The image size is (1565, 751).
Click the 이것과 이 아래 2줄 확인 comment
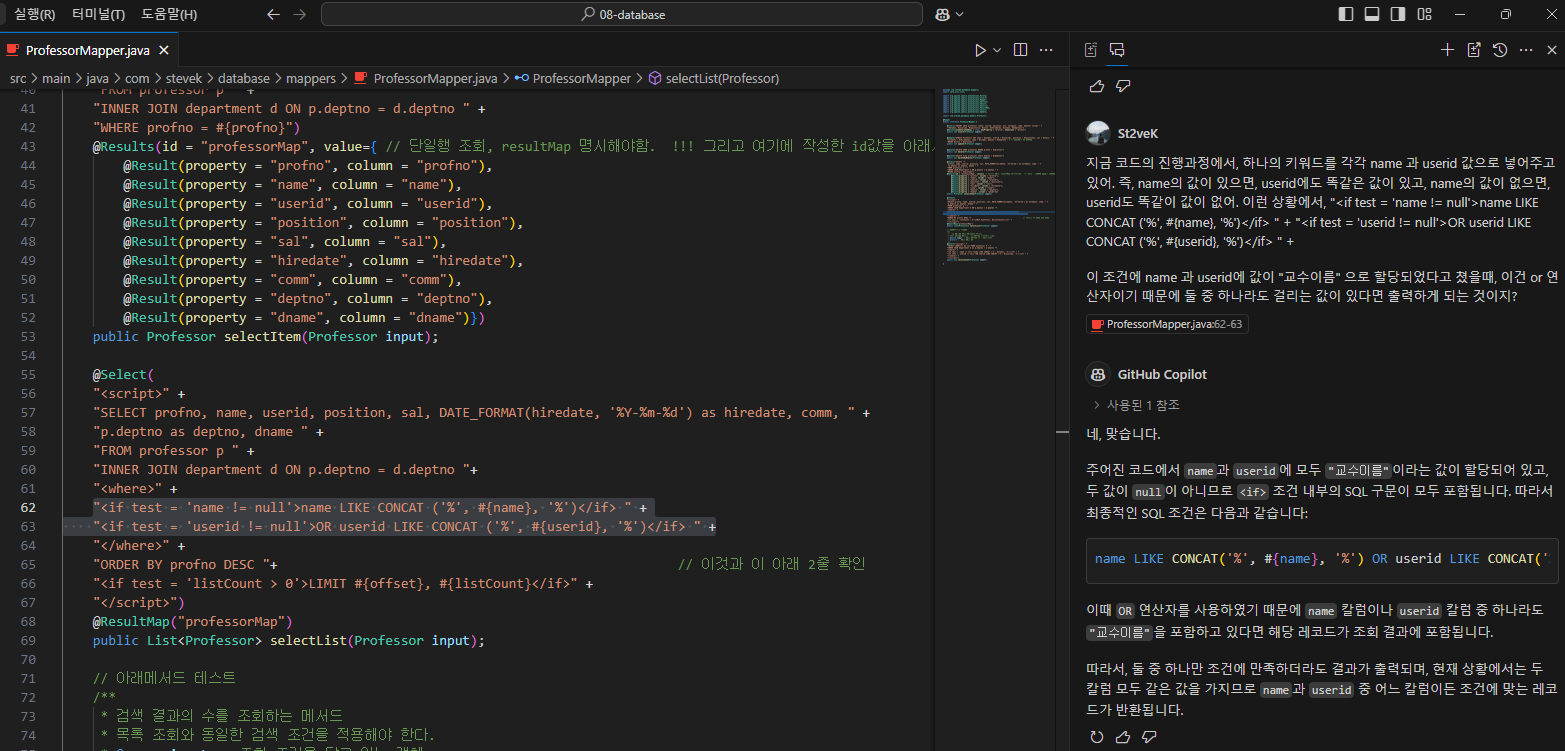tap(771, 564)
